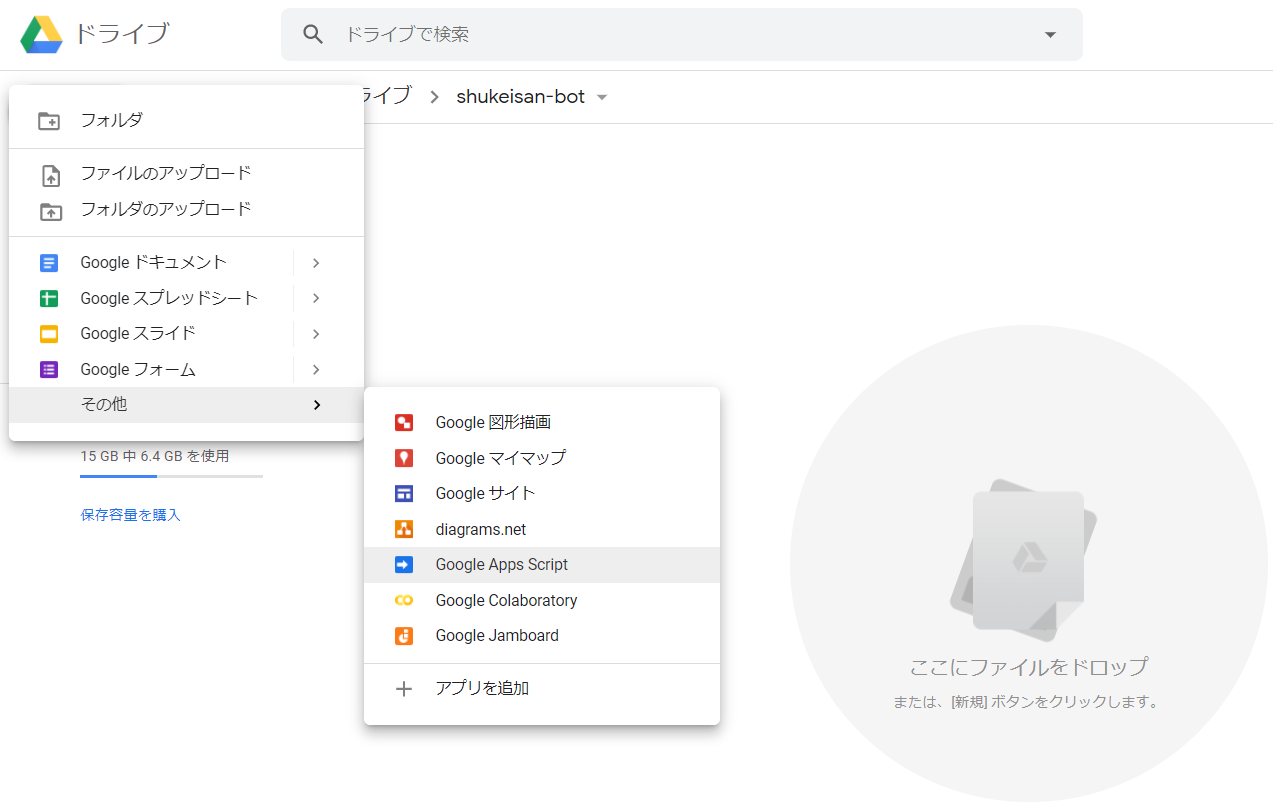Viewport: 1273px width, 806px height.
Task: Open the その他 submenu
Action: [186, 405]
